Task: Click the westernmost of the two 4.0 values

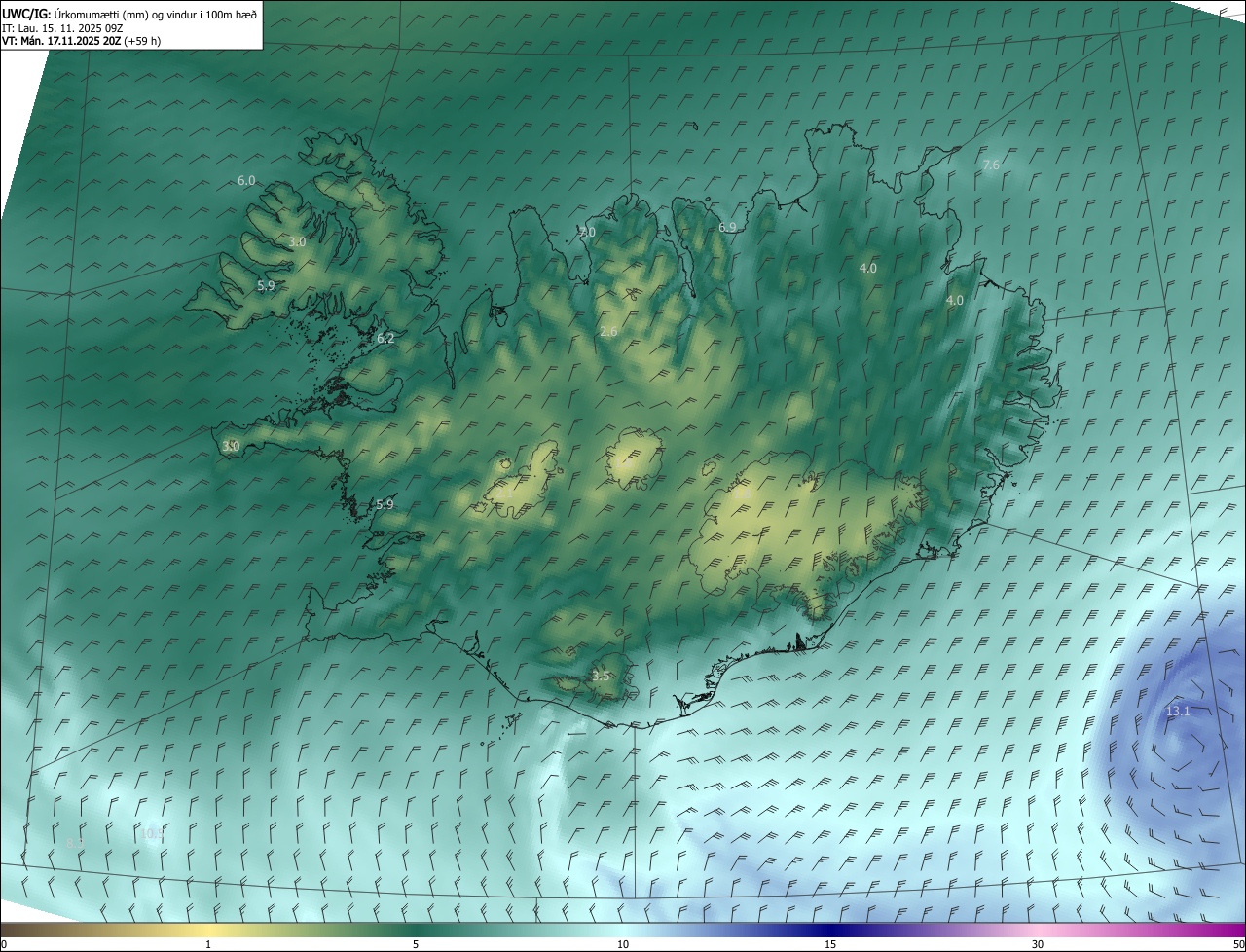Action: (867, 269)
